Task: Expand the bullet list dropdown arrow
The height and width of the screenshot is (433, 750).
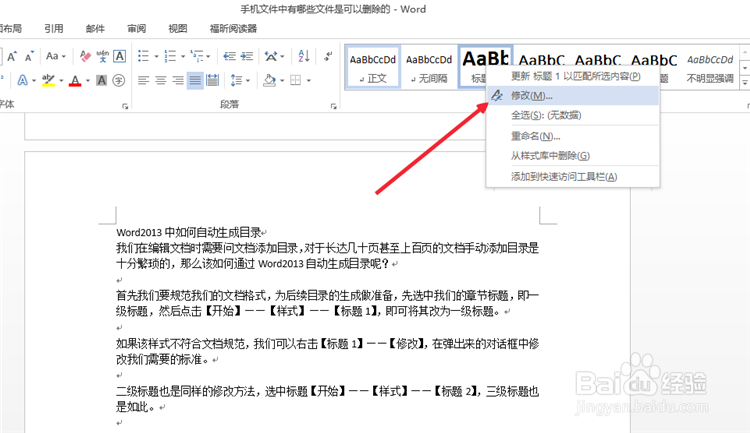Action: 156,57
